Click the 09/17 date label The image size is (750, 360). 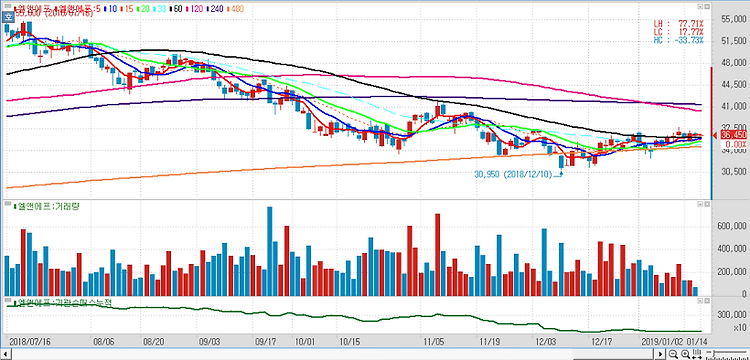[x=266, y=342]
